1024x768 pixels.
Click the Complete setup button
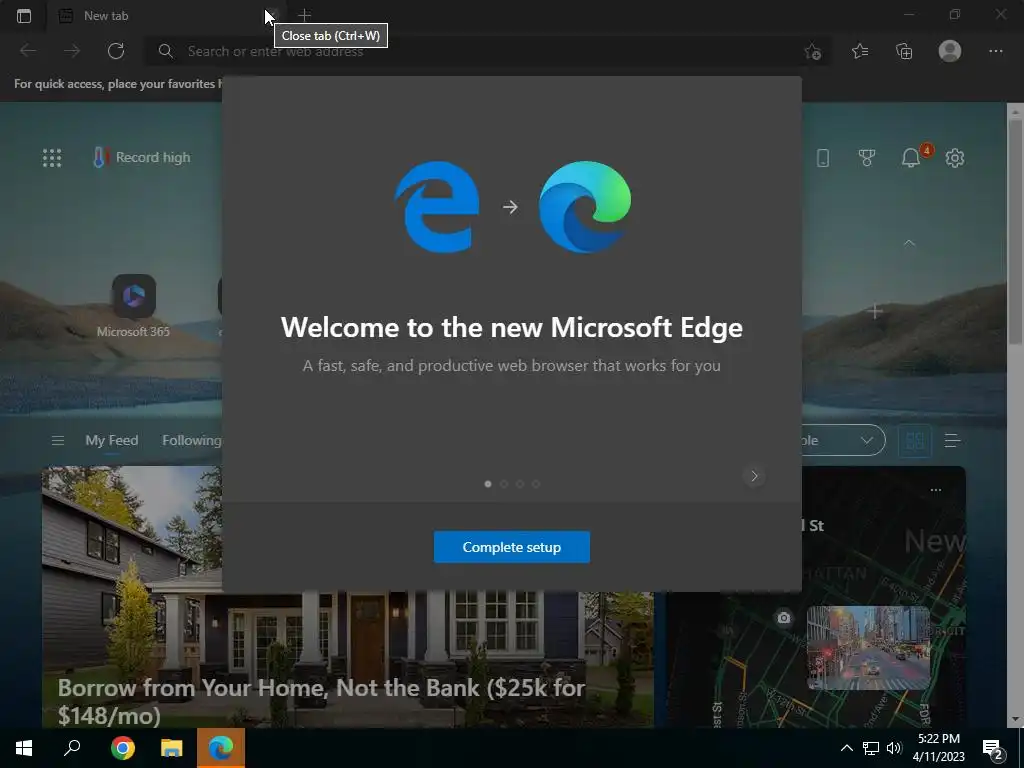tap(511, 547)
